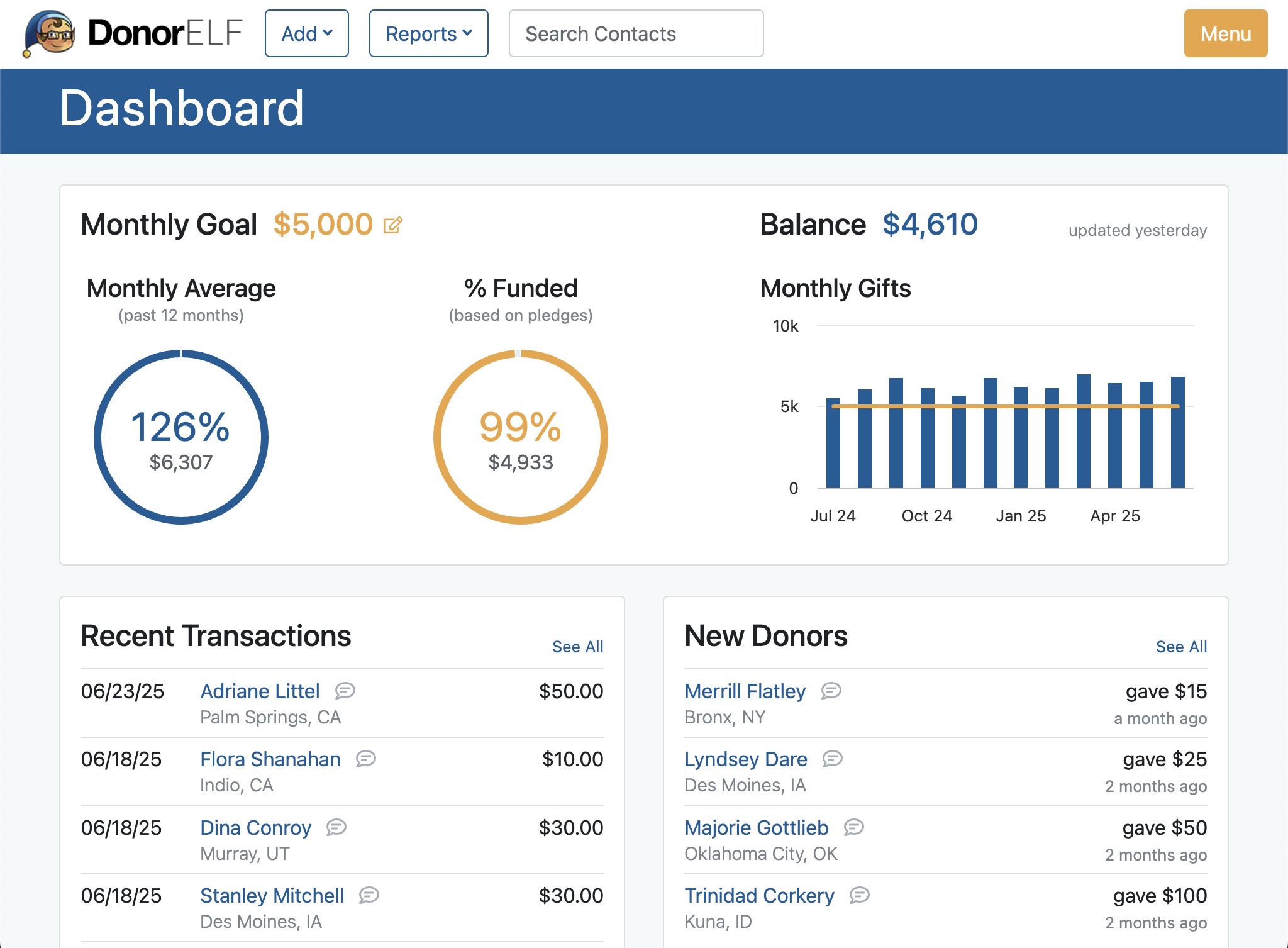Expand the chevron on the Add button

click(x=328, y=35)
